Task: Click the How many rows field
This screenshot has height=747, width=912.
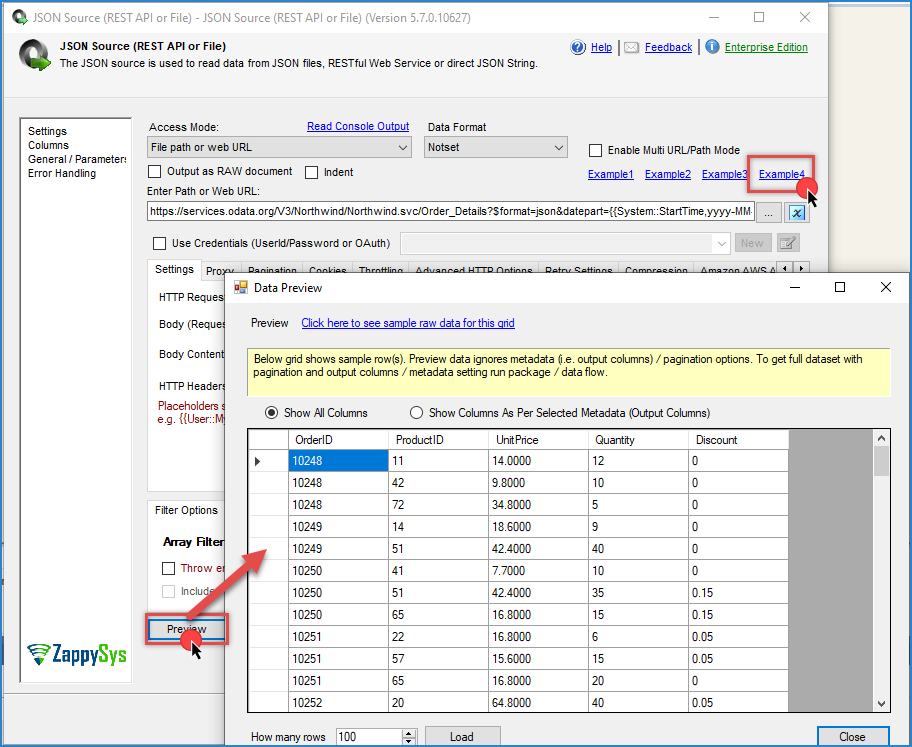Action: tap(369, 737)
